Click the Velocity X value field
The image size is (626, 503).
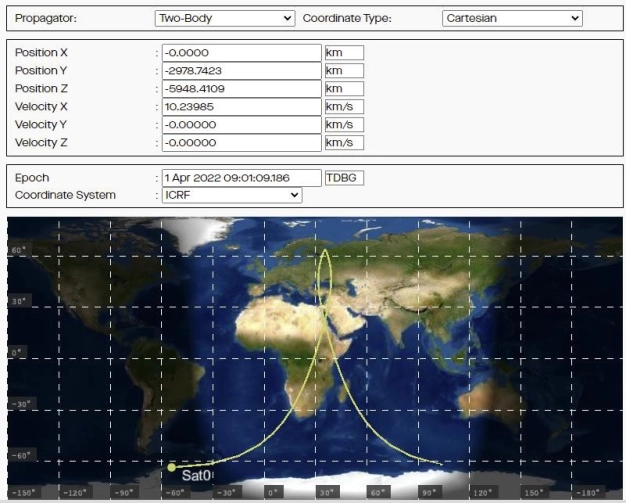(240, 106)
